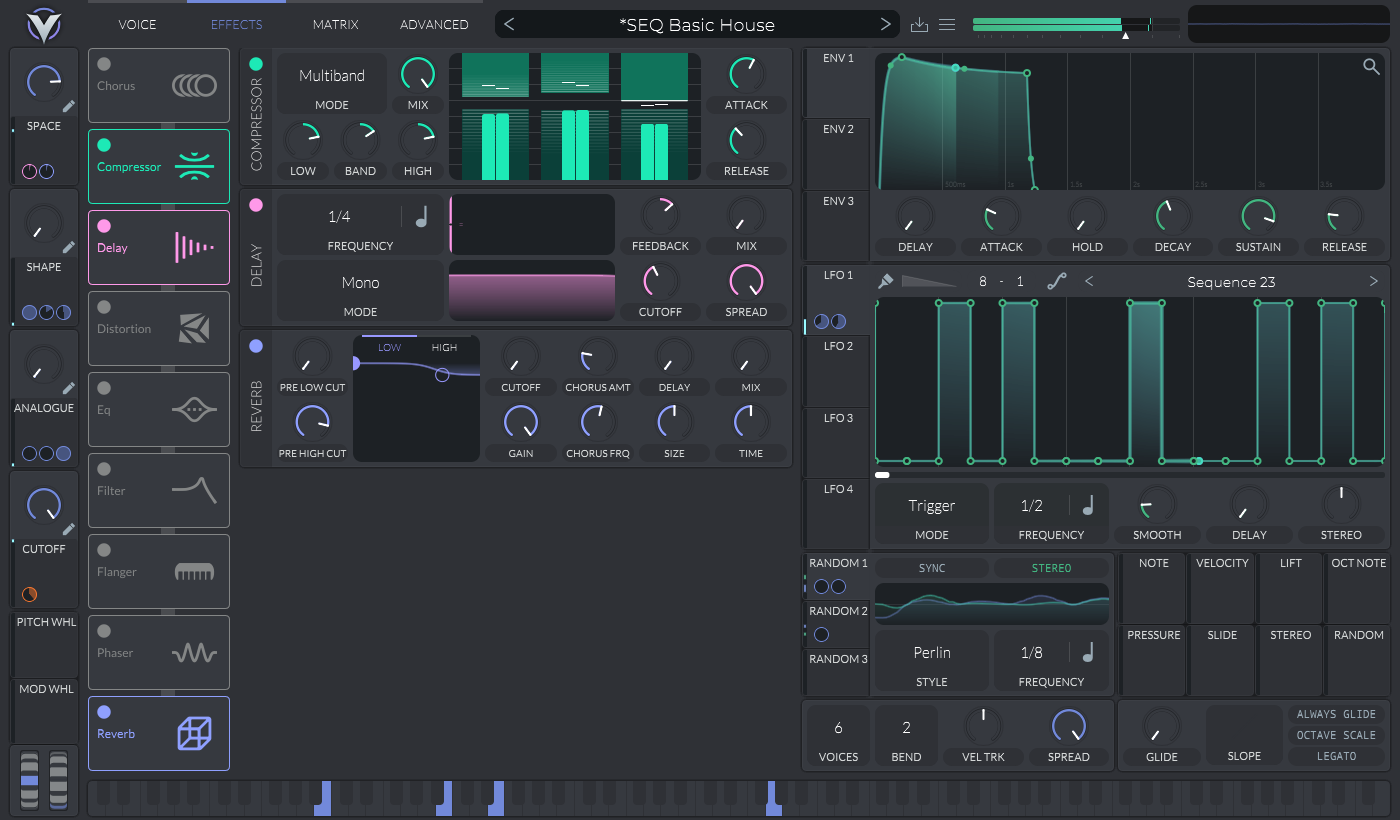The image size is (1400, 820).
Task: Click the VELOCITY modulation source
Action: tap(1222, 588)
